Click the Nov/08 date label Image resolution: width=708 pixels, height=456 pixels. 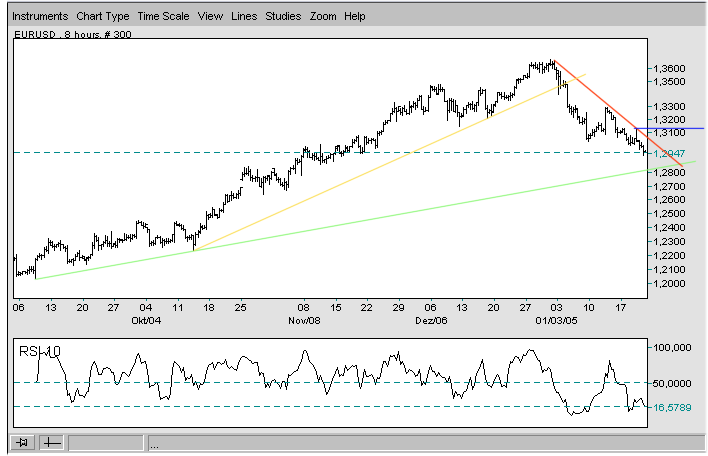pos(304,321)
